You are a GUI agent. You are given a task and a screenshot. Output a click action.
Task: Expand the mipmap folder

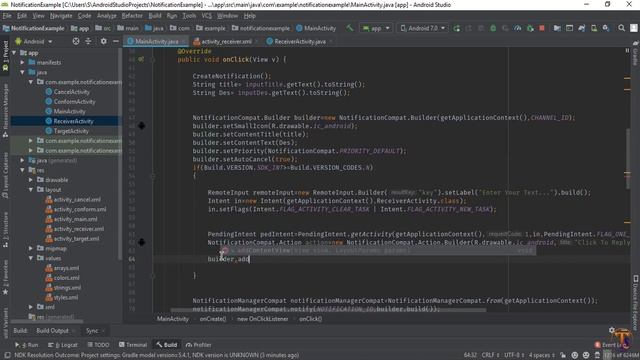[x=31, y=249]
